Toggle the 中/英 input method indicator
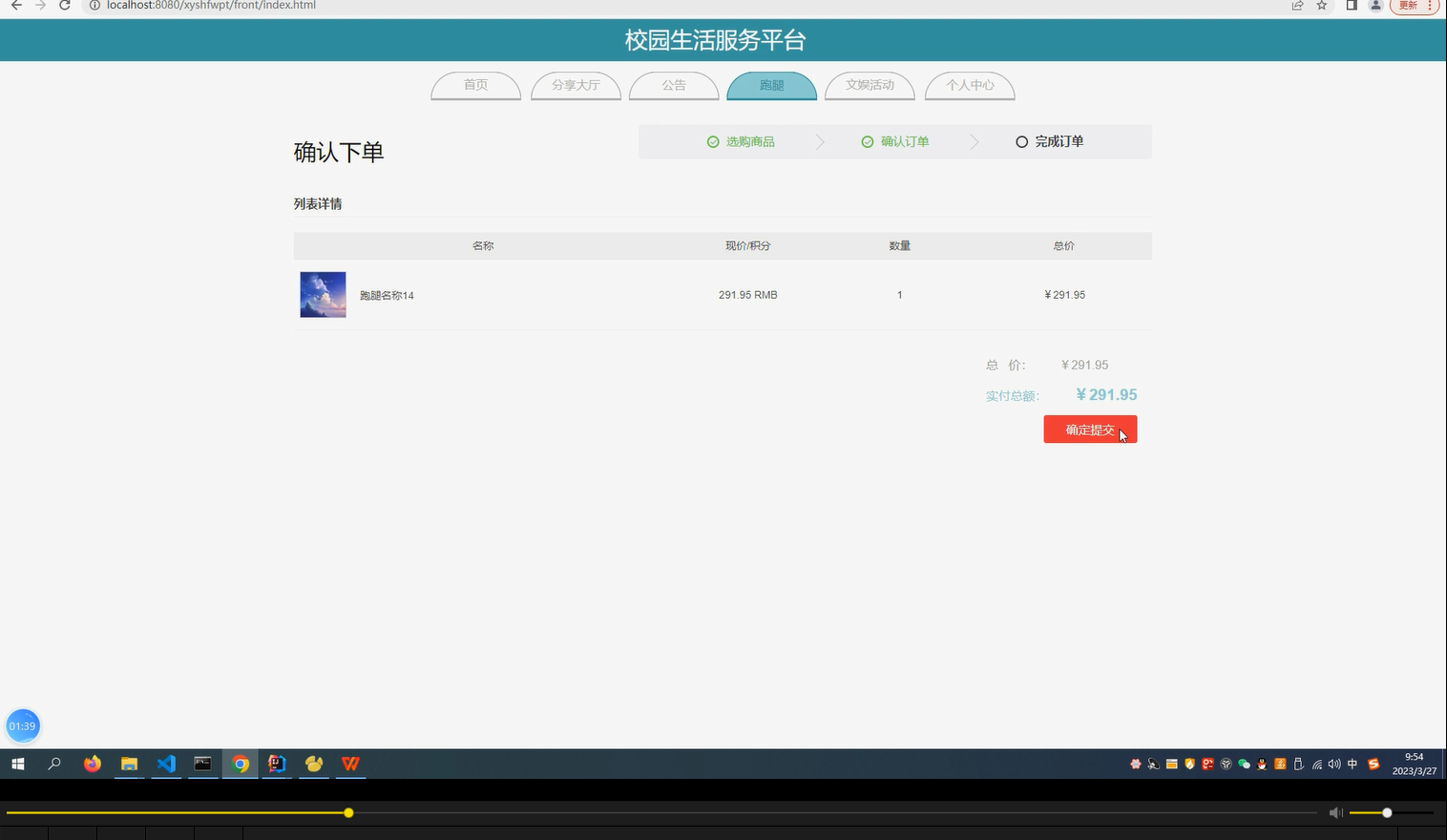1447x840 pixels. (x=1353, y=765)
